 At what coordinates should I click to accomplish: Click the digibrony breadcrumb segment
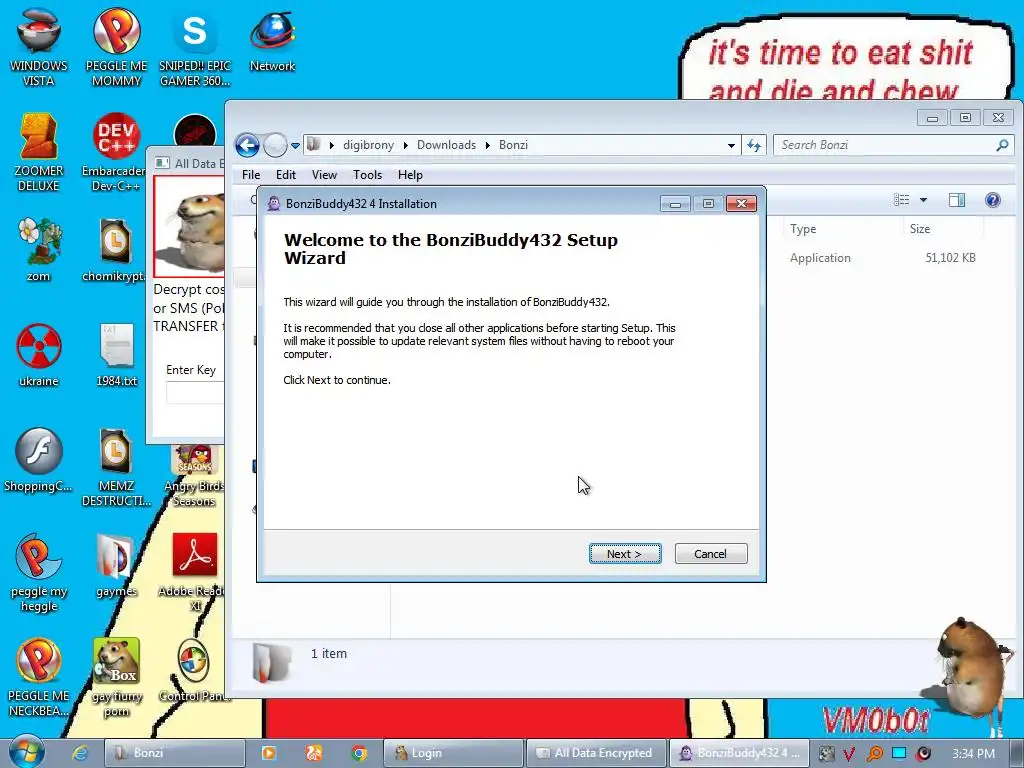(368, 145)
